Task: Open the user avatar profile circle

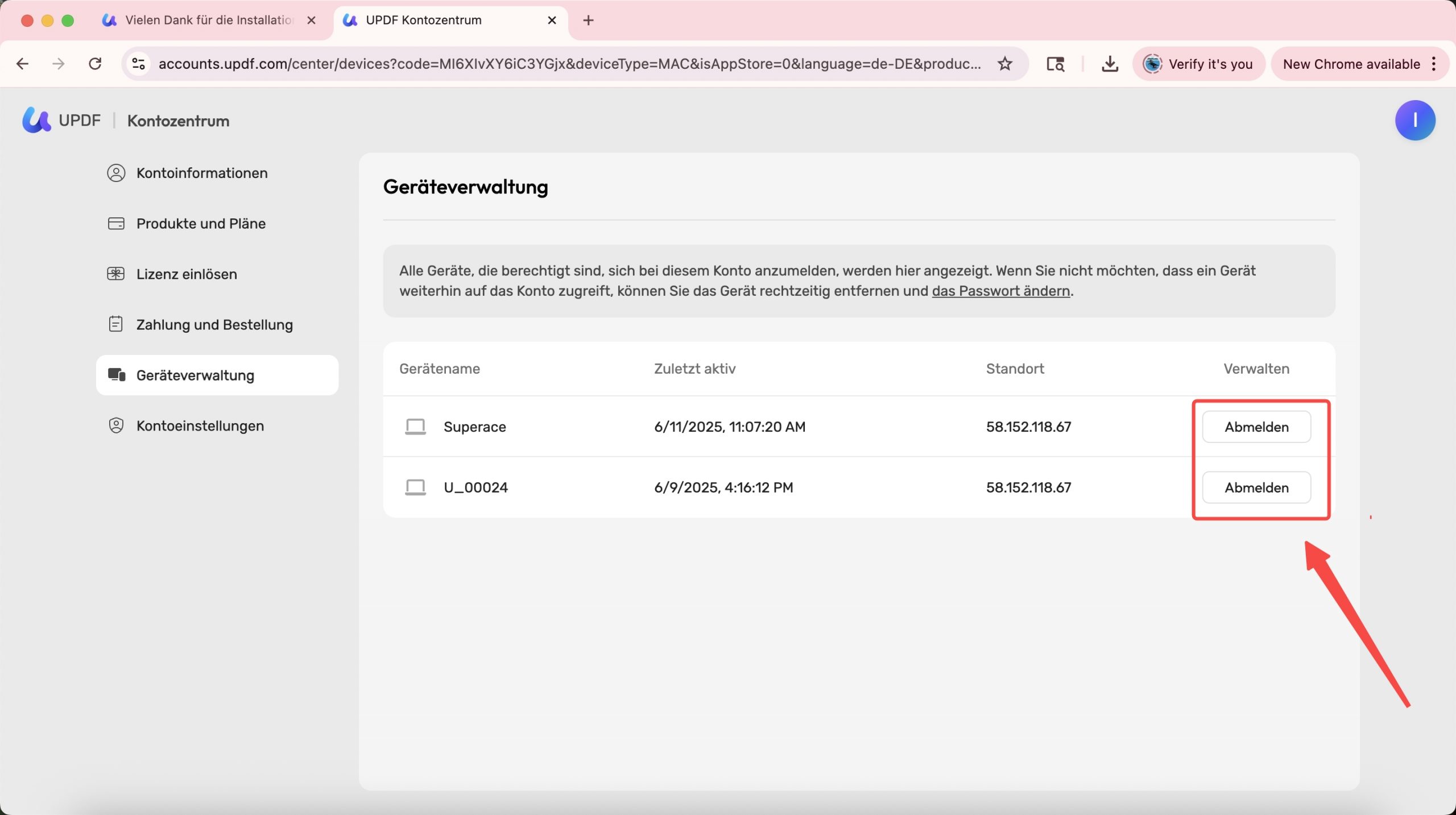Action: 1414,120
